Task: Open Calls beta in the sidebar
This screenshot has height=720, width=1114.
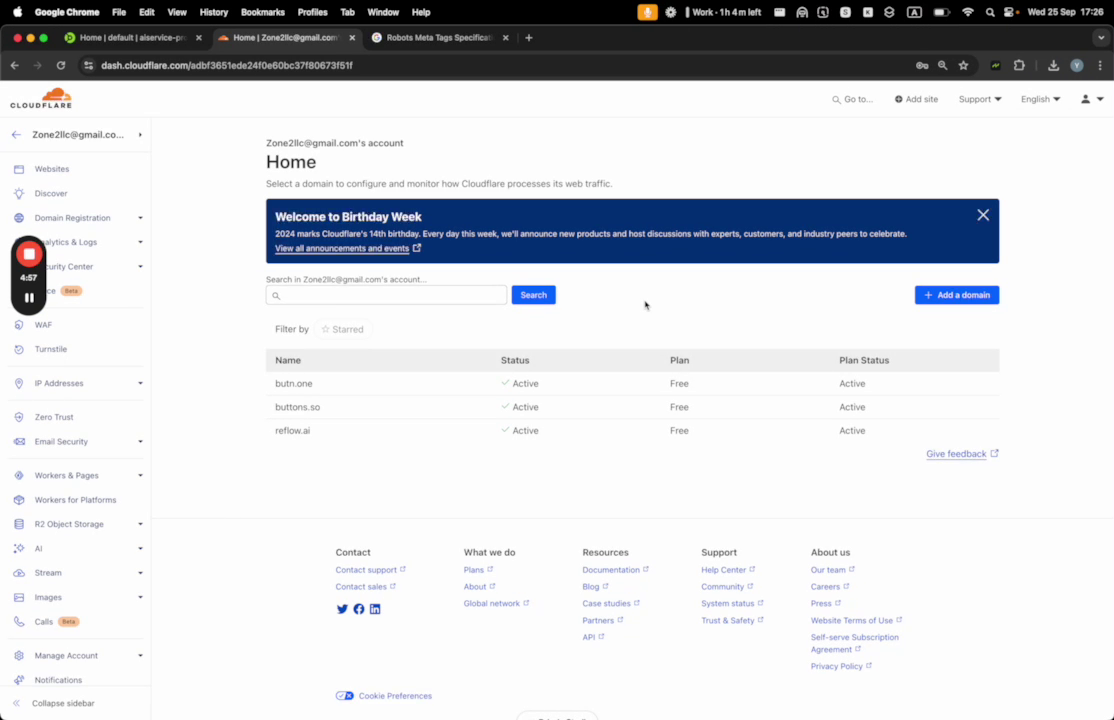Action: tap(43, 621)
